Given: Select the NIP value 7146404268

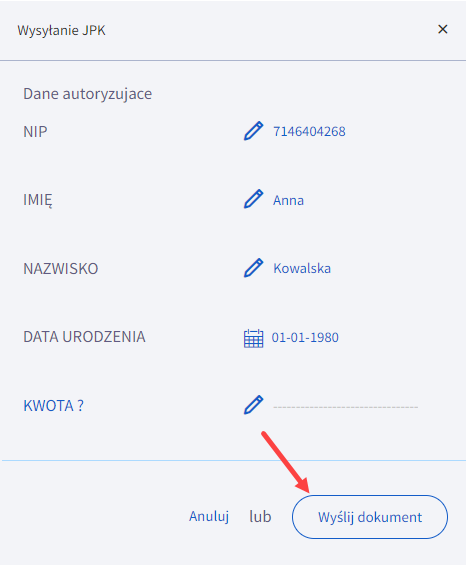Looking at the screenshot, I should [x=309, y=132].
